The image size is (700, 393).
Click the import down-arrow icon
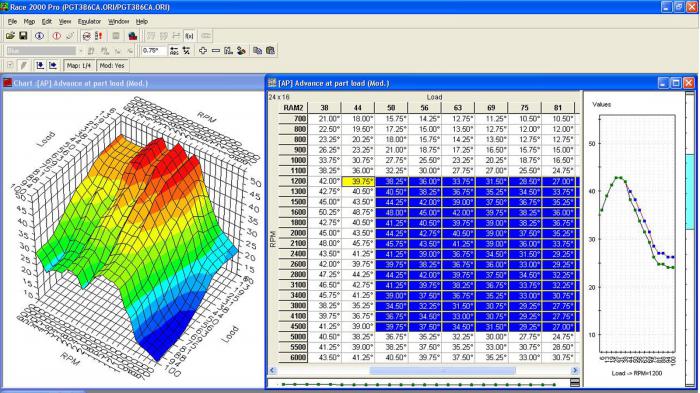[x=40, y=66]
